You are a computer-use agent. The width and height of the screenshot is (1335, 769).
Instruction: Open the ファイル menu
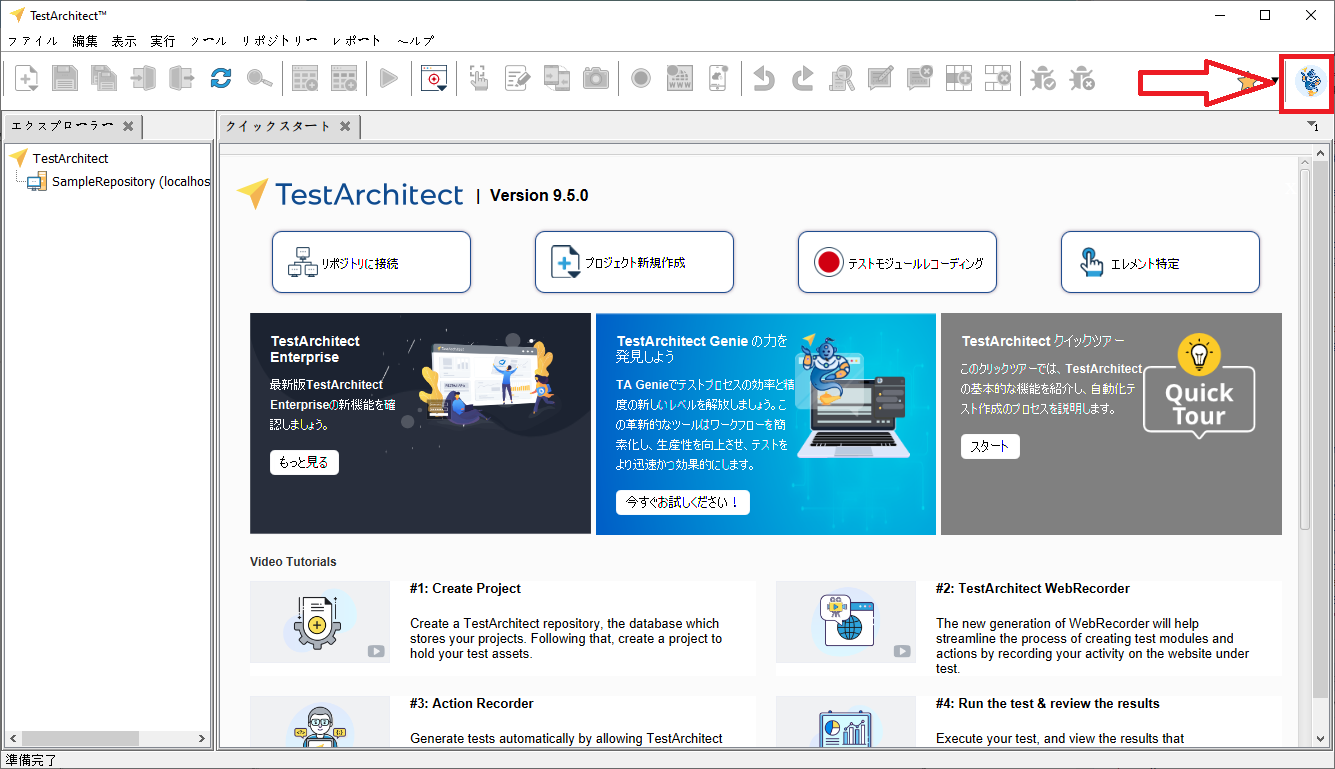32,41
